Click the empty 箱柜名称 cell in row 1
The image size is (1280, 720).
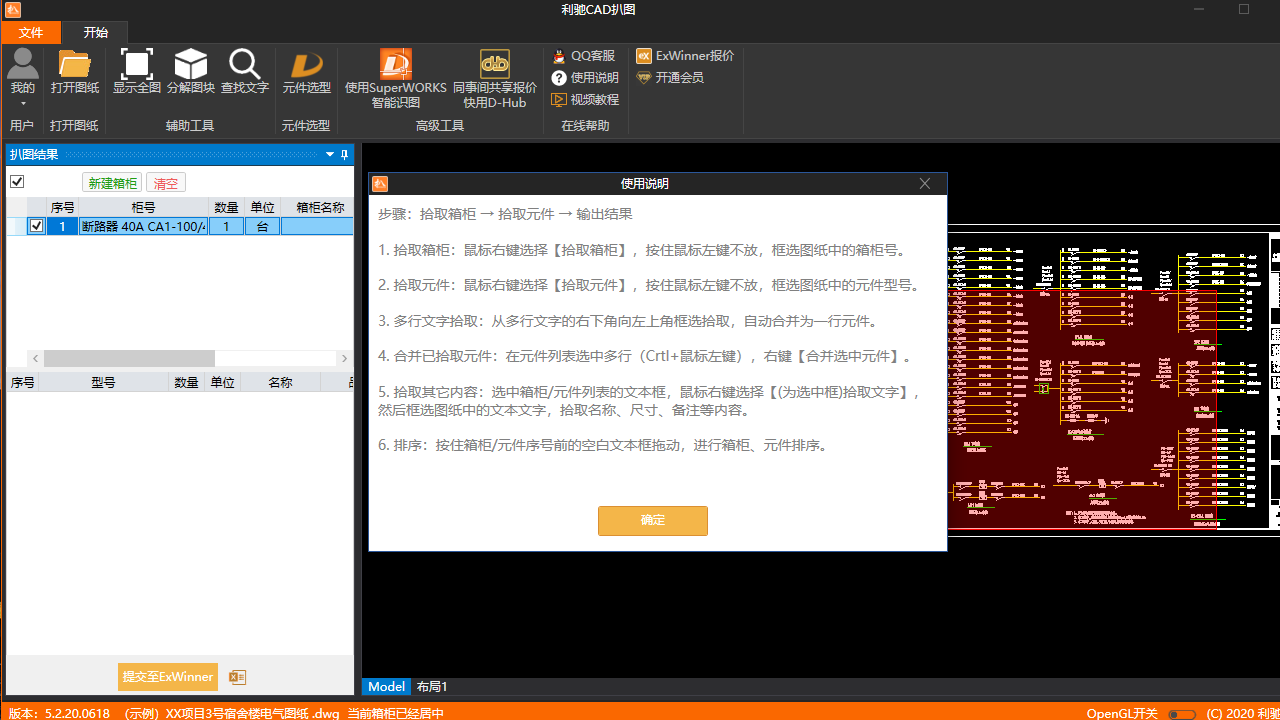[317, 227]
